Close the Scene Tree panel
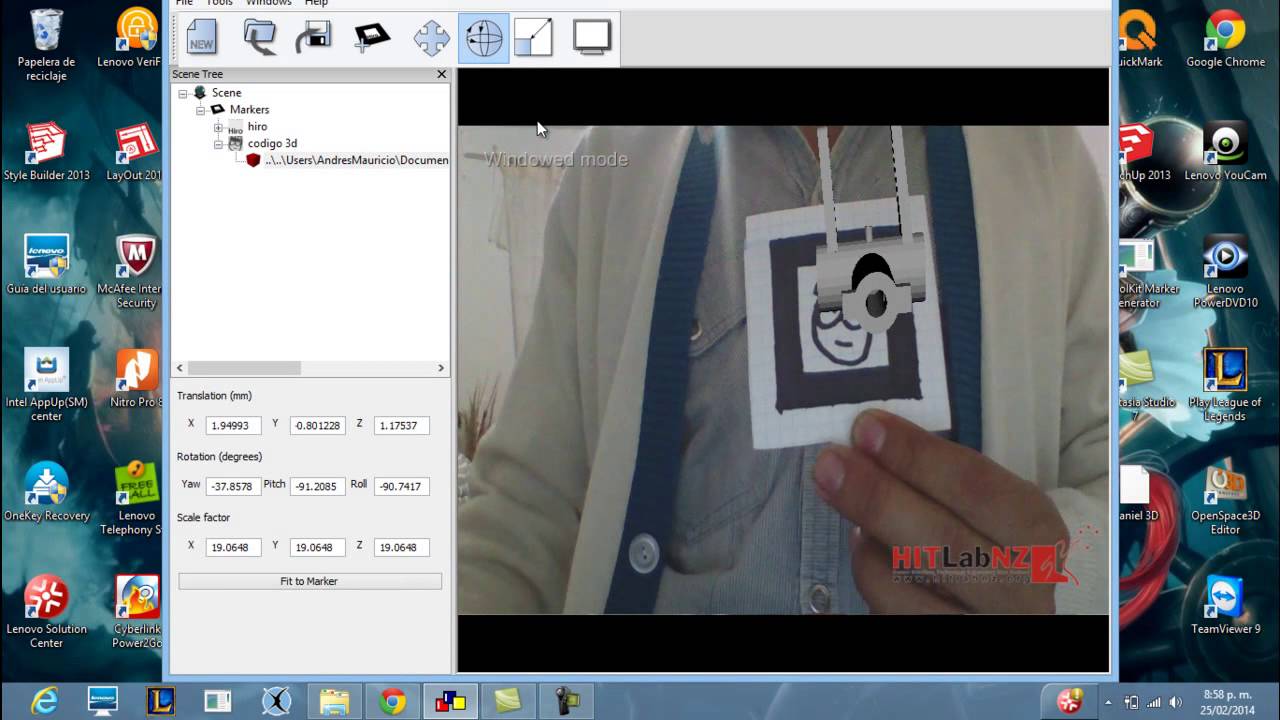The width and height of the screenshot is (1280, 720). point(441,74)
